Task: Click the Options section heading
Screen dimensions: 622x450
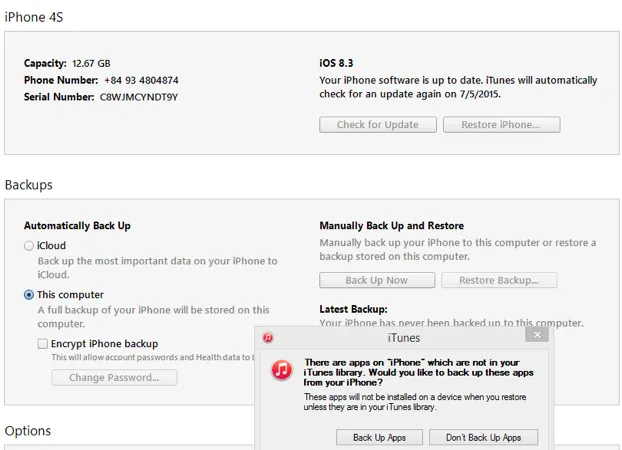Action: [28, 431]
